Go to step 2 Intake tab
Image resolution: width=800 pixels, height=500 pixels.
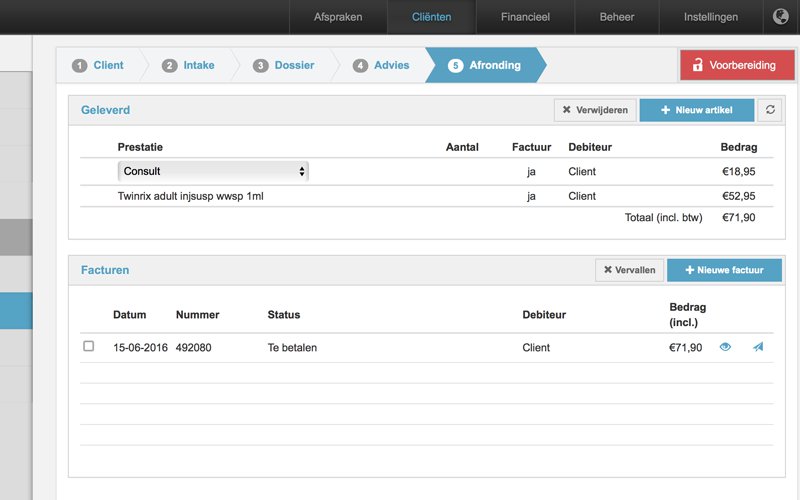pos(188,65)
